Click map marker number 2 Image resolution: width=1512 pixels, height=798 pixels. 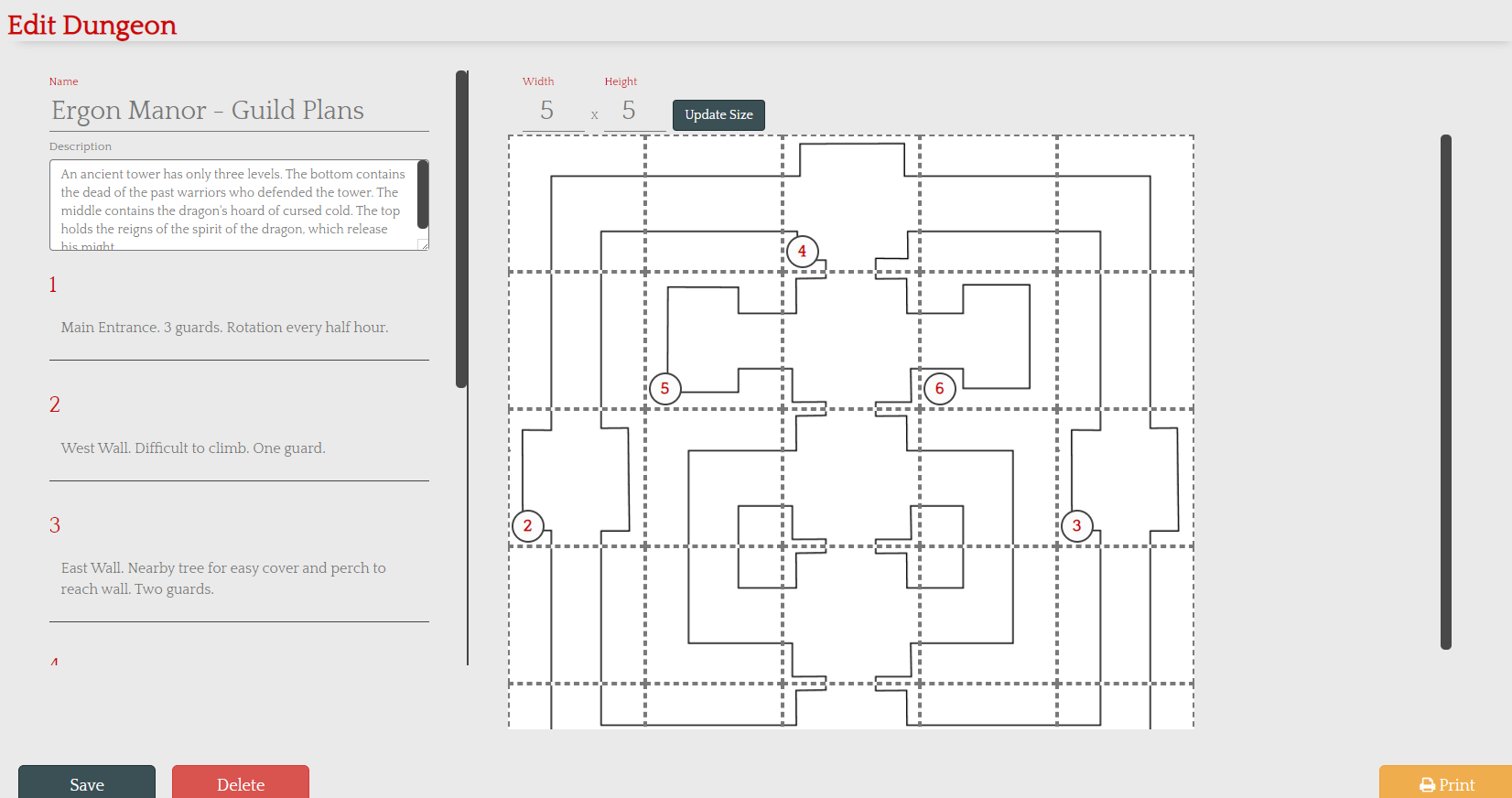(x=527, y=525)
